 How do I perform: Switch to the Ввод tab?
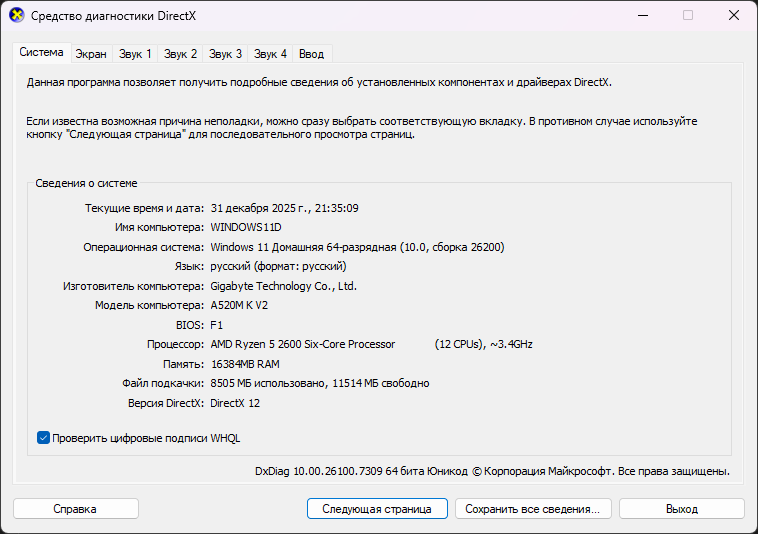tap(311, 54)
